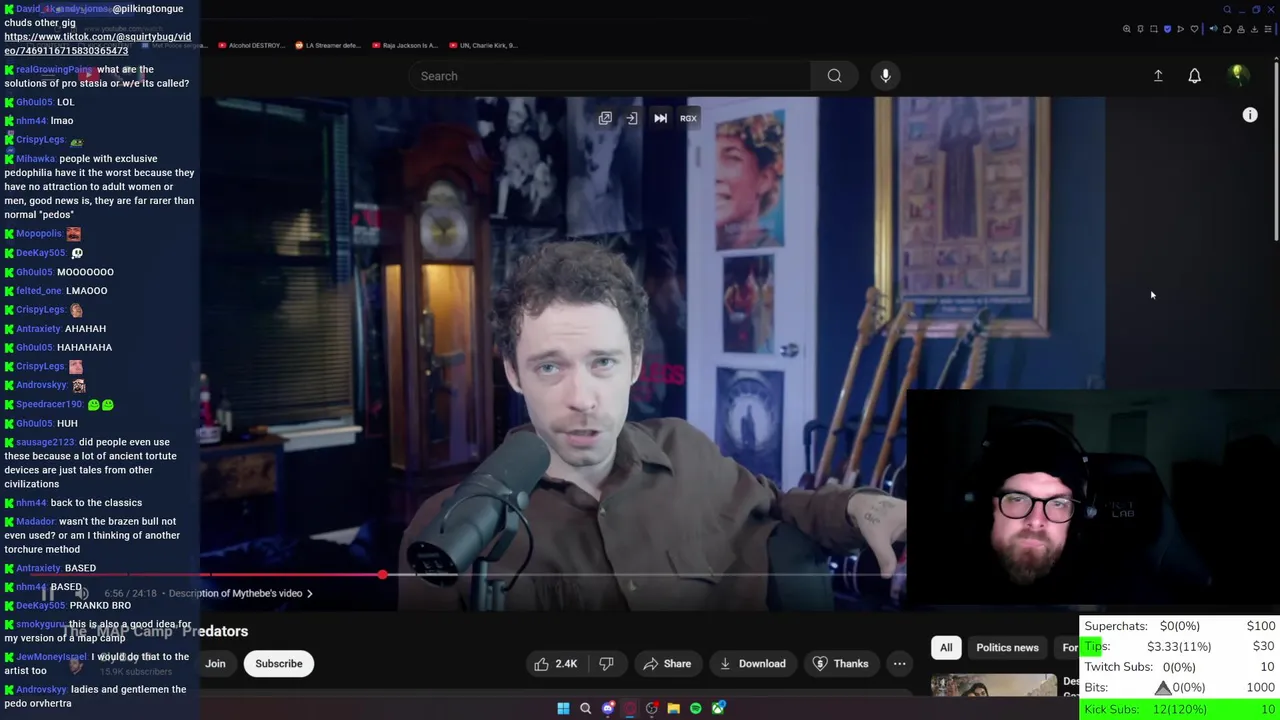The image size is (1280, 720).
Task: Open OBS Studio from the taskbar
Action: click(x=652, y=708)
